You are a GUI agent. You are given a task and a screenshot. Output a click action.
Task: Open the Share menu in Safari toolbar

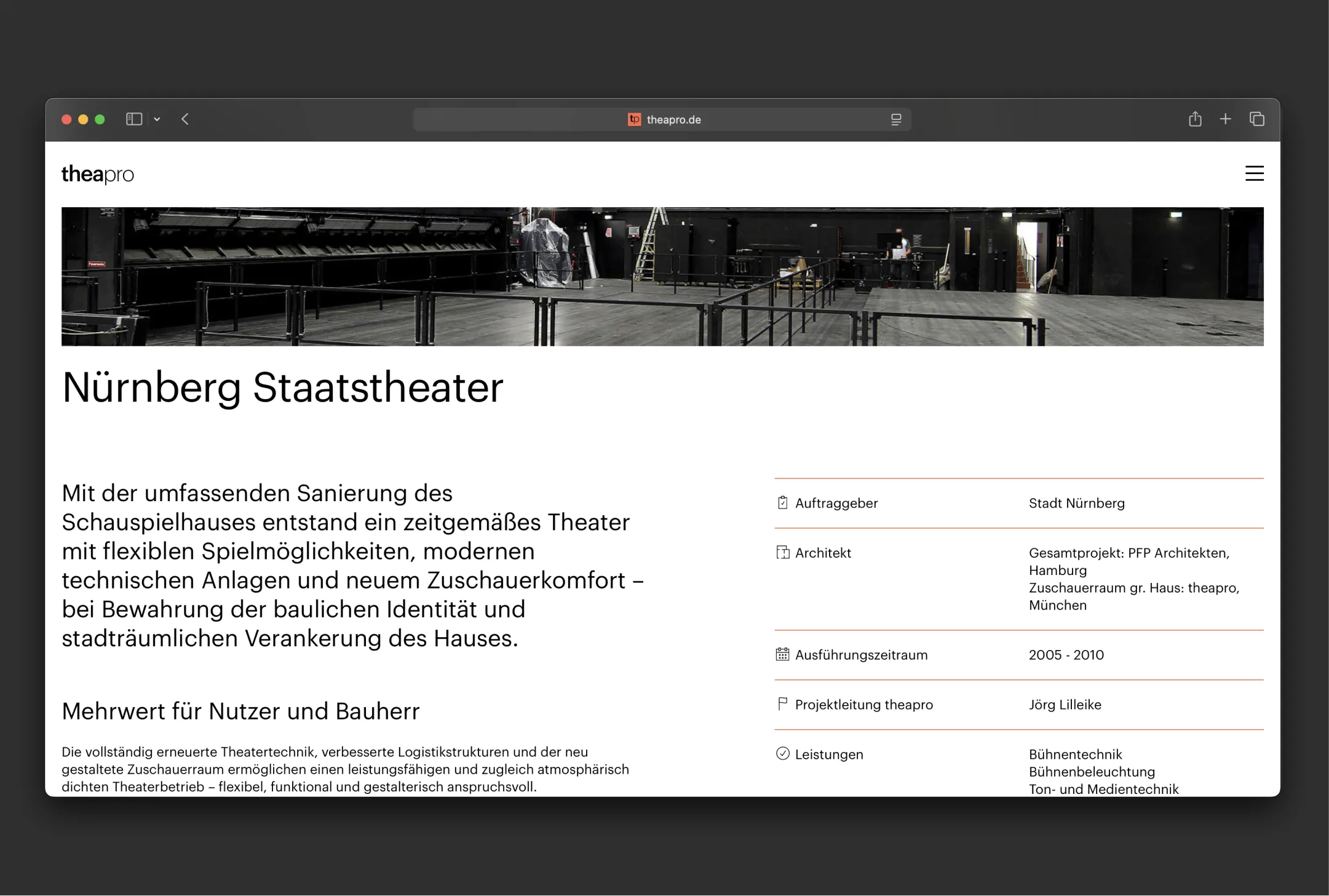click(1195, 119)
